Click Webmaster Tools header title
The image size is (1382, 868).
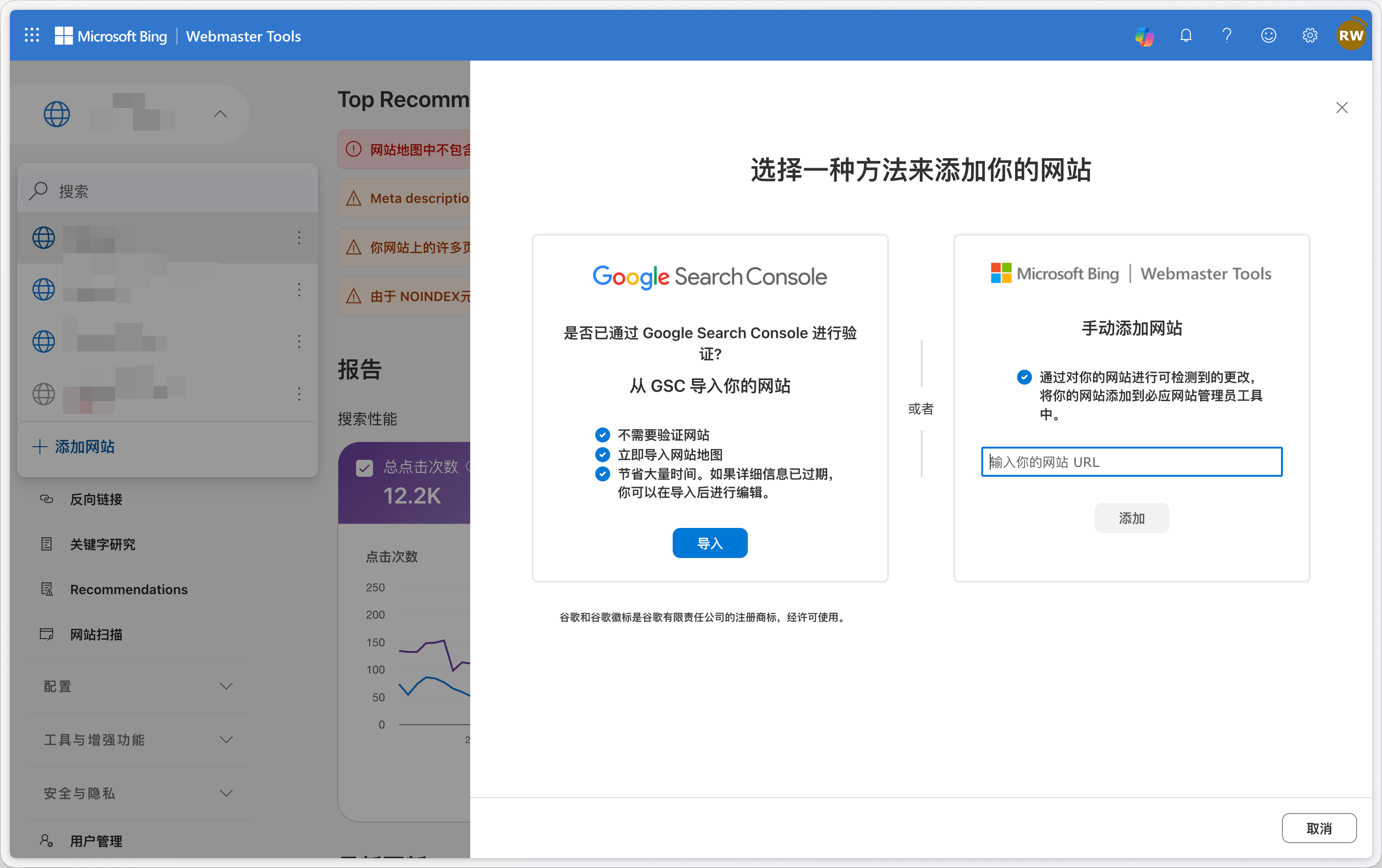pos(243,36)
